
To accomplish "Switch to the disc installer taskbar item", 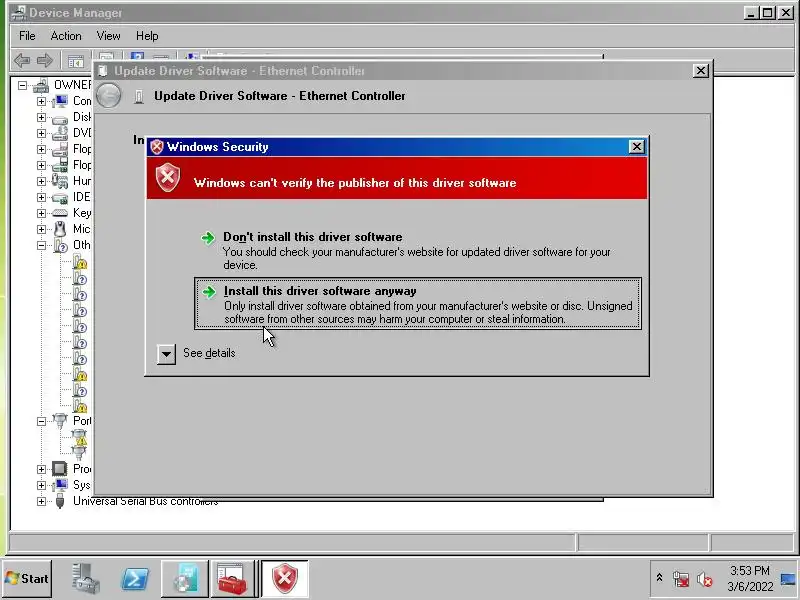I will click(x=185, y=579).
